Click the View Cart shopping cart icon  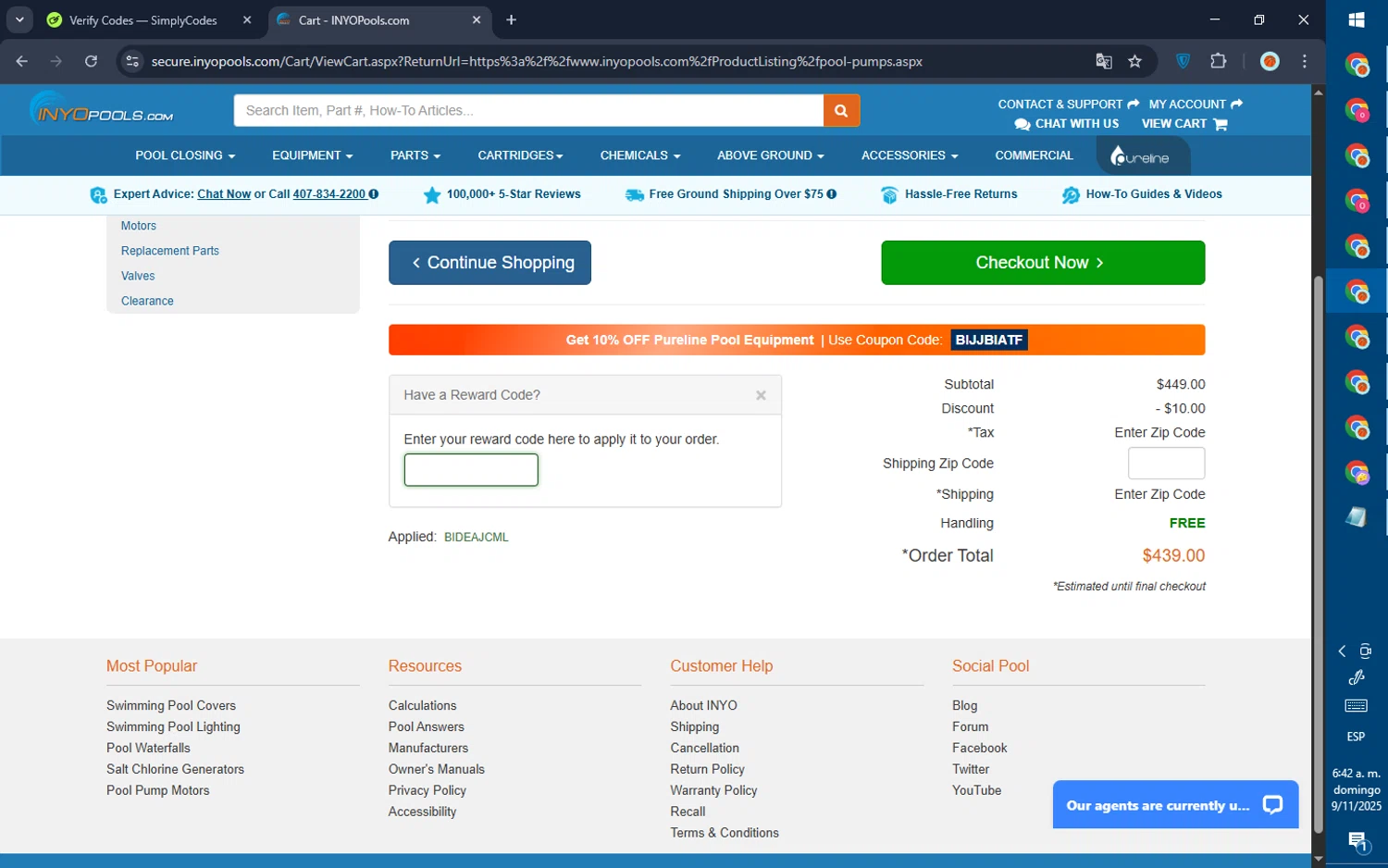(1221, 124)
